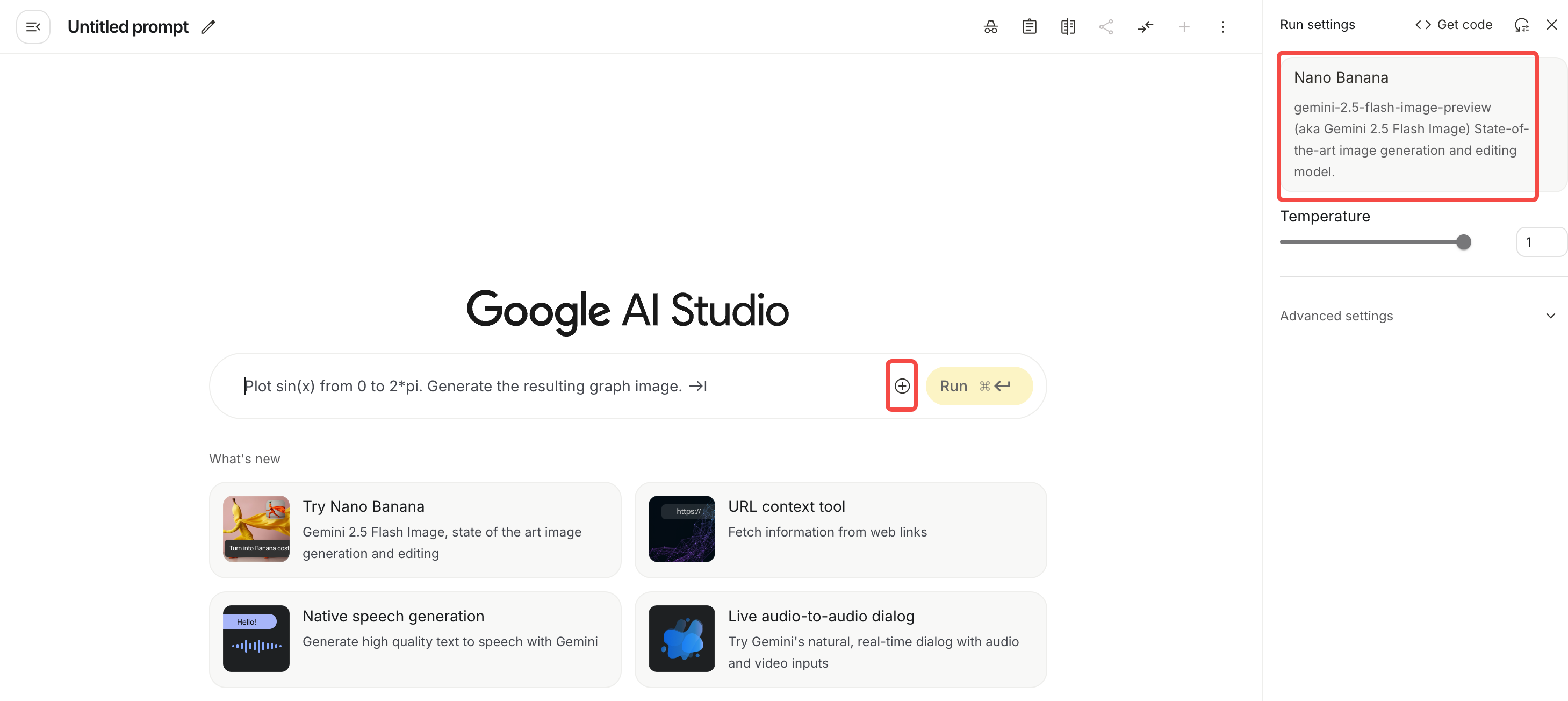Screen dimensions: 1568x701
Task: Click the collapse arrows icon in header
Action: pyautogui.click(x=1145, y=27)
